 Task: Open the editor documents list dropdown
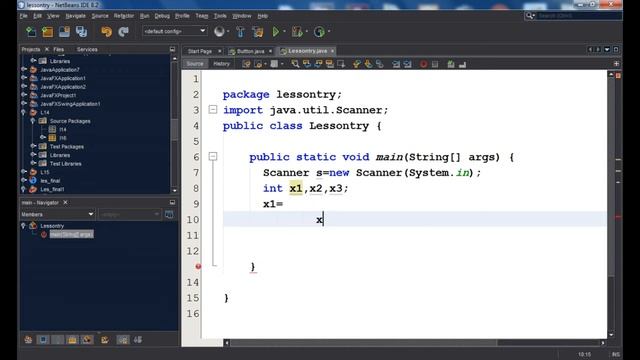(x=607, y=49)
